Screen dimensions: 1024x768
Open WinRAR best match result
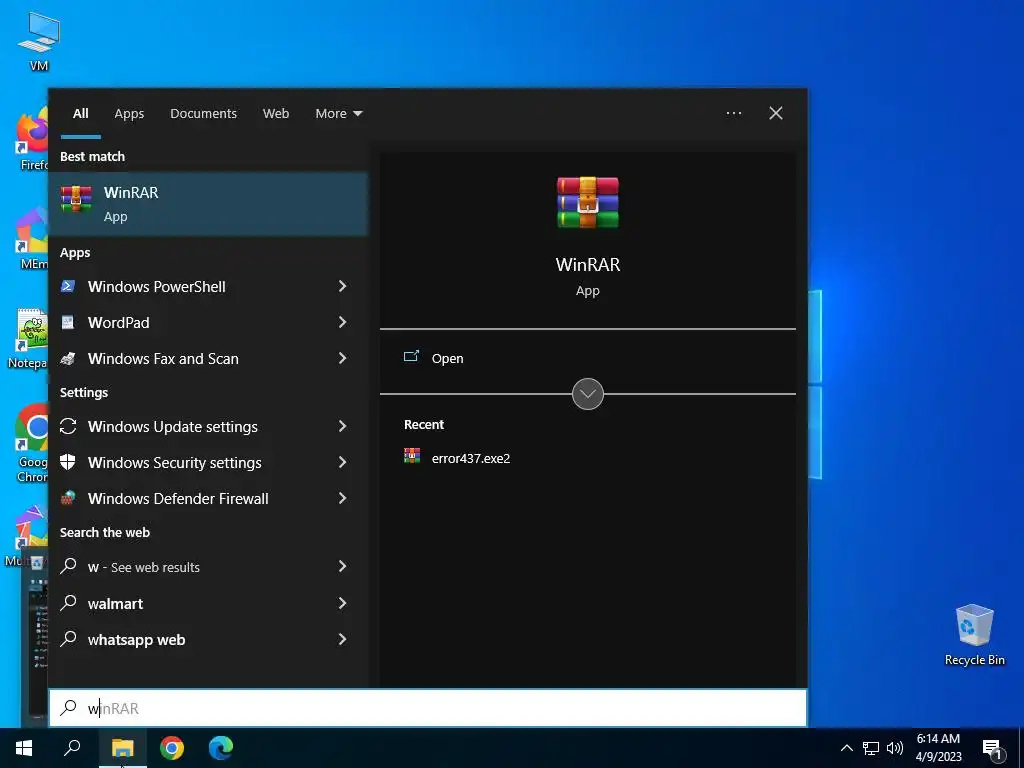click(x=208, y=204)
